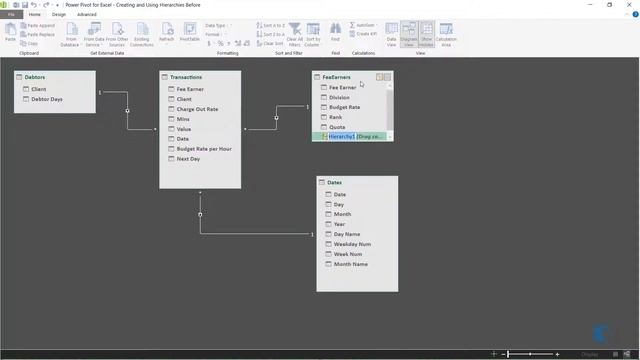Expand the AutoSum dropdown arrow
Image resolution: width=640 pixels, height=360 pixels.
point(377,25)
